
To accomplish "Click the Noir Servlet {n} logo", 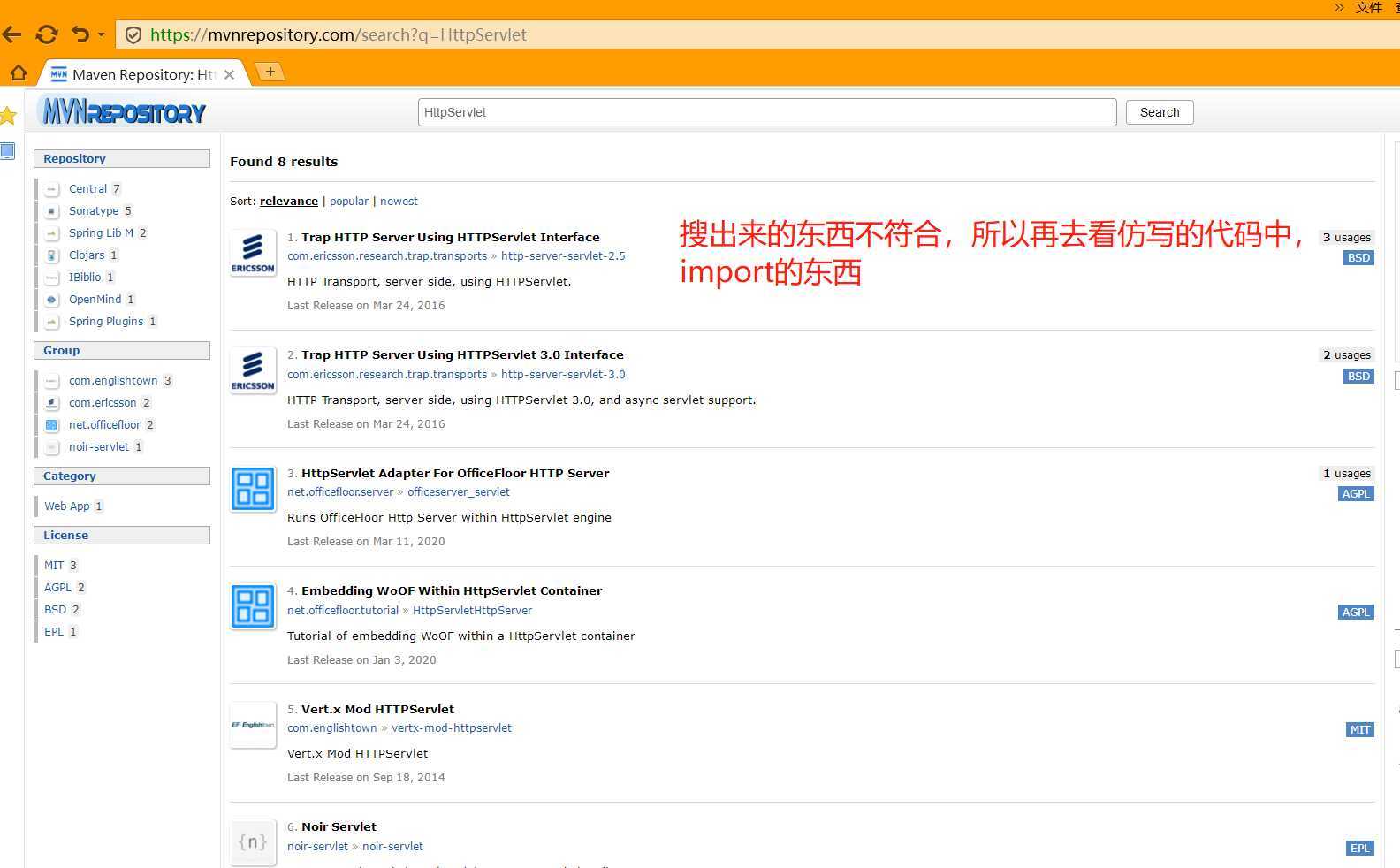I will 253,842.
